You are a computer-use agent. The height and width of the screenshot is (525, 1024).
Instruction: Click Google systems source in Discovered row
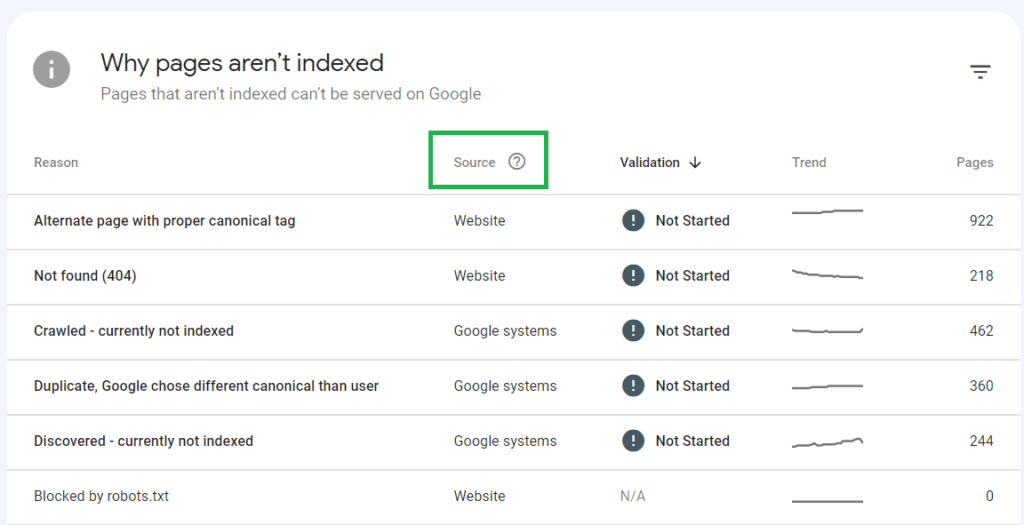tap(505, 441)
